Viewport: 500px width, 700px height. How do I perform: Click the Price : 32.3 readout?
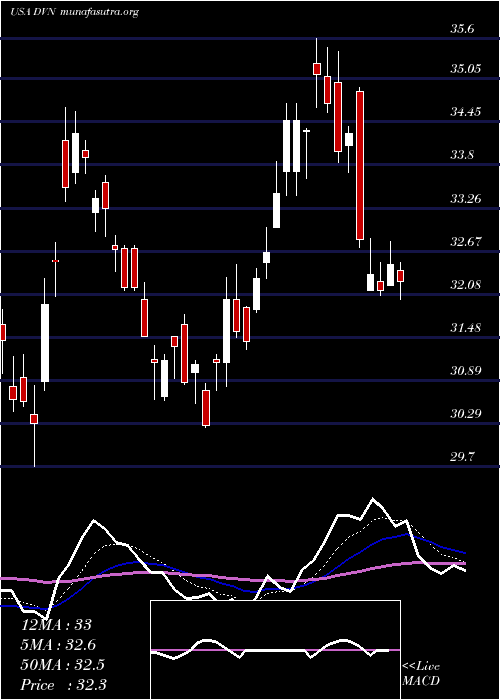coord(64,685)
